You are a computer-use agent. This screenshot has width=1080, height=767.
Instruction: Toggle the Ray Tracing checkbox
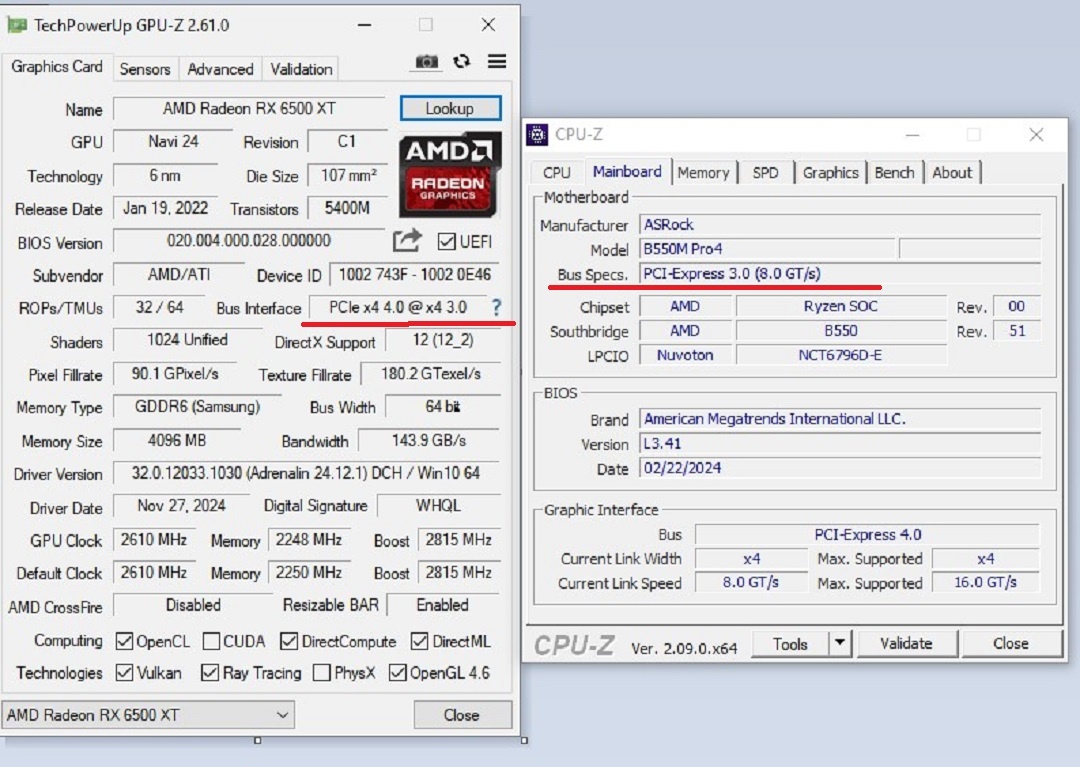pyautogui.click(x=210, y=673)
